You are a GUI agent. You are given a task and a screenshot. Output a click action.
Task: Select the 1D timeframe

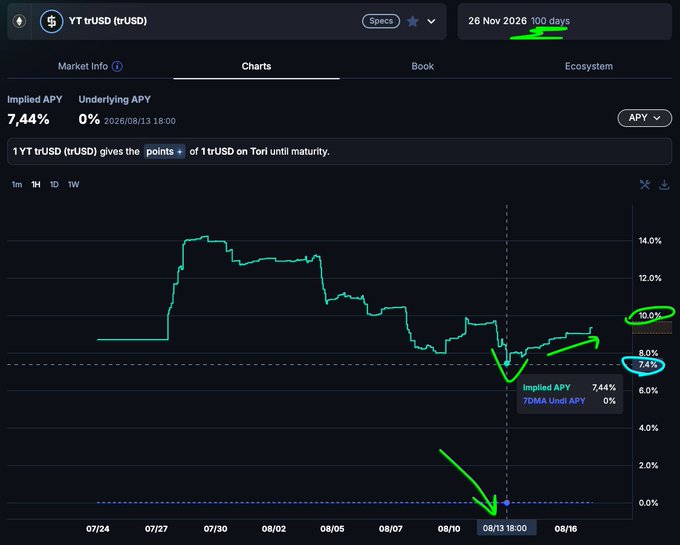(x=54, y=184)
